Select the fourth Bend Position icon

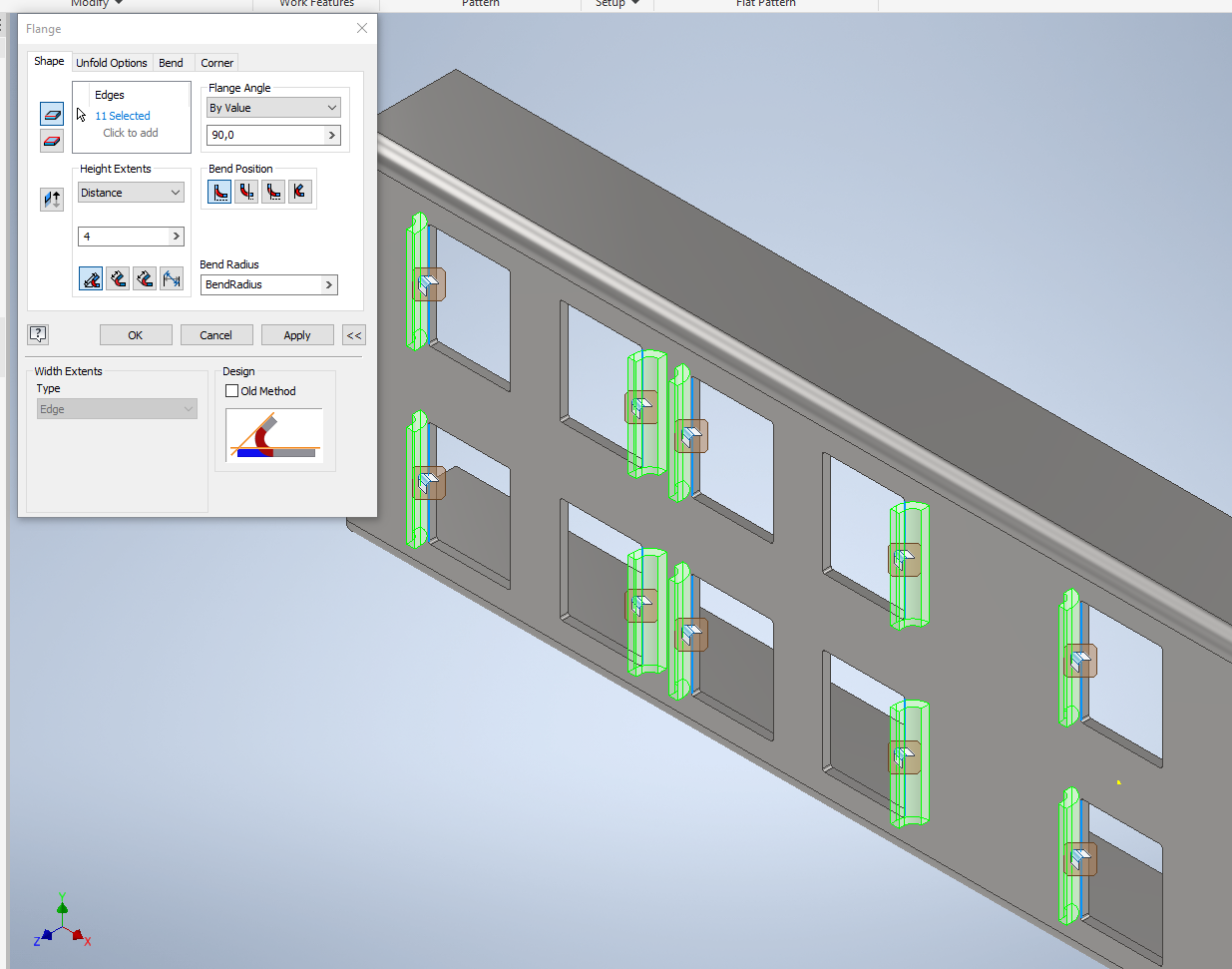click(299, 192)
